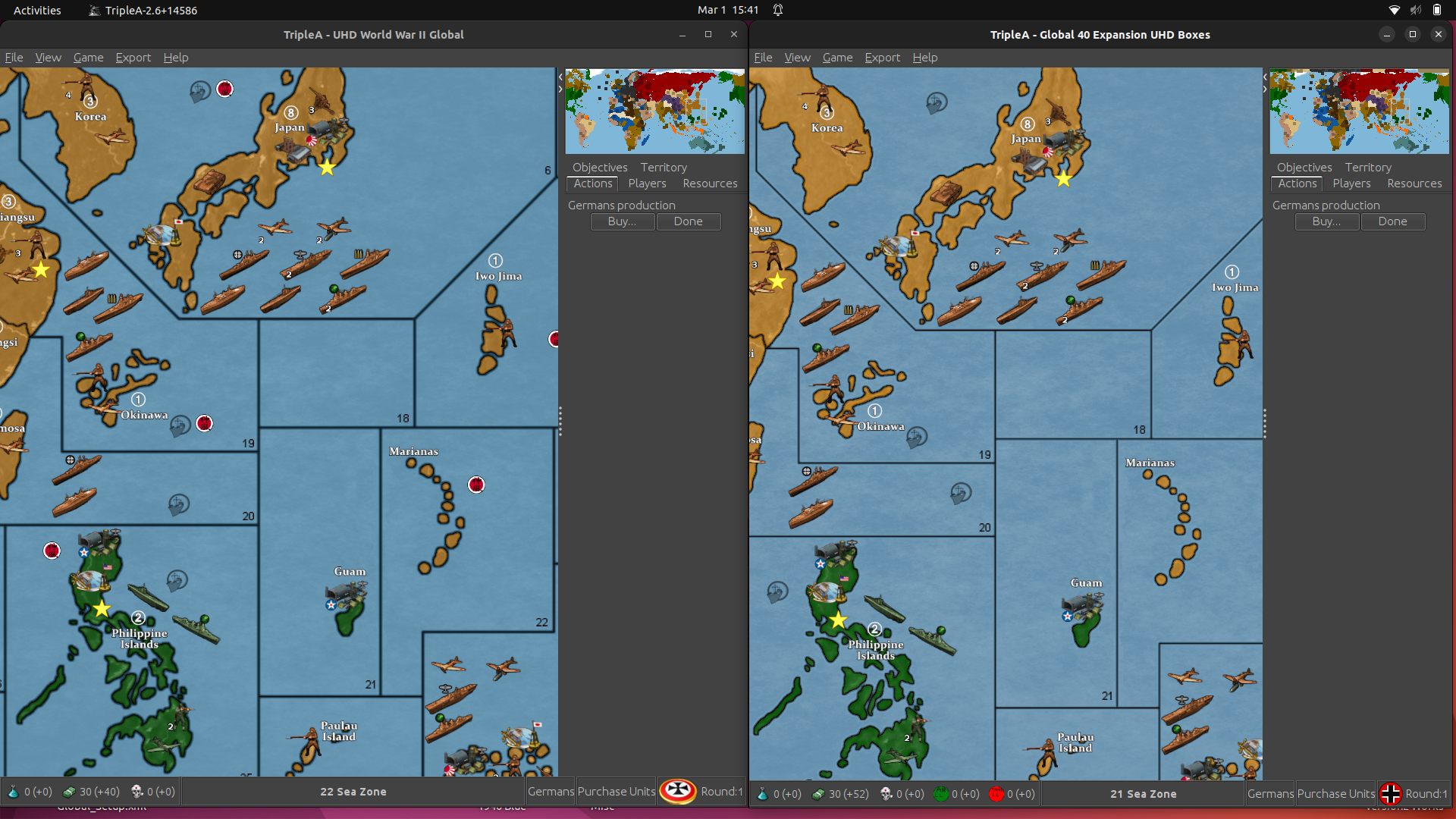
Task: Select Actions tab in right window
Action: [1297, 184]
